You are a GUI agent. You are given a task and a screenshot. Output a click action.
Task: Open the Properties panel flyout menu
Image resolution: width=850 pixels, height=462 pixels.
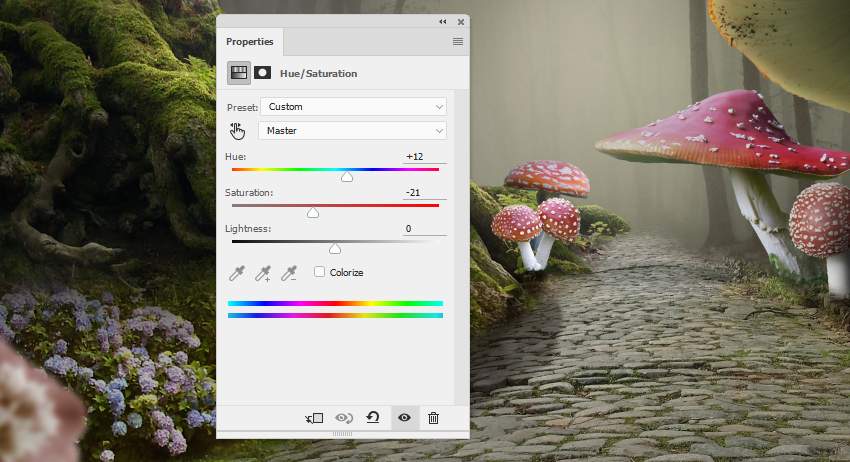point(458,42)
